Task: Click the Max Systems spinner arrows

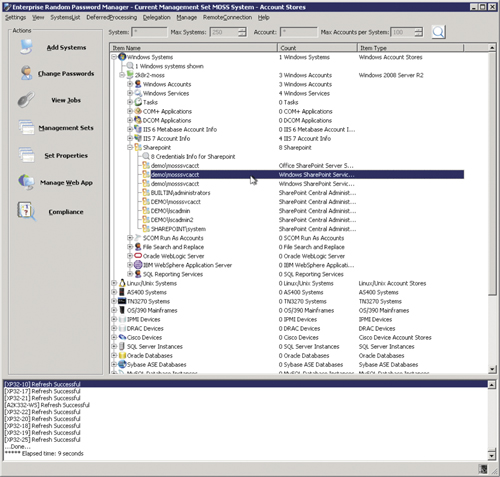Action: click(243, 32)
